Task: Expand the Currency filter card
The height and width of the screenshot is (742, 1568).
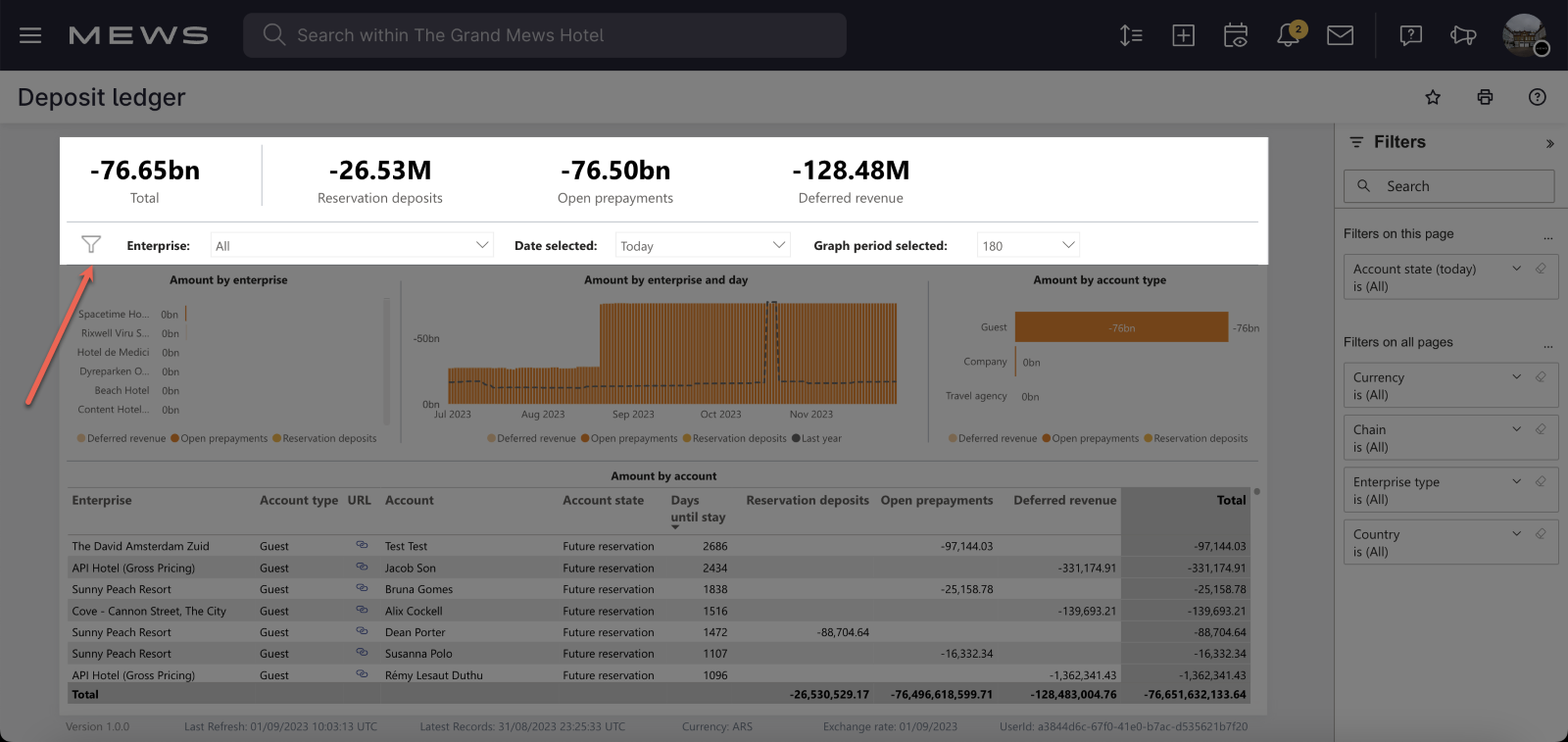Action: 1516,377
